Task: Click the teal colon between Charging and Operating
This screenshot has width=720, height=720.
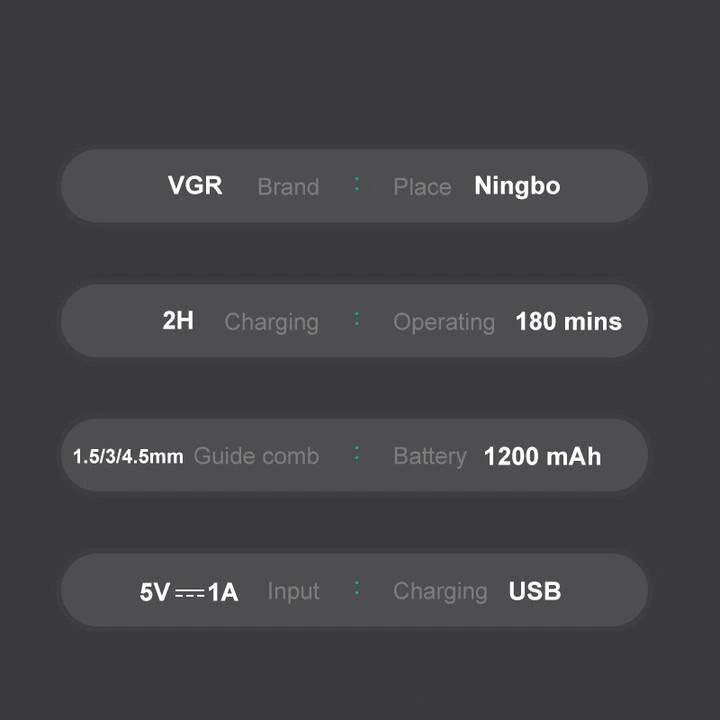Action: coord(356,320)
